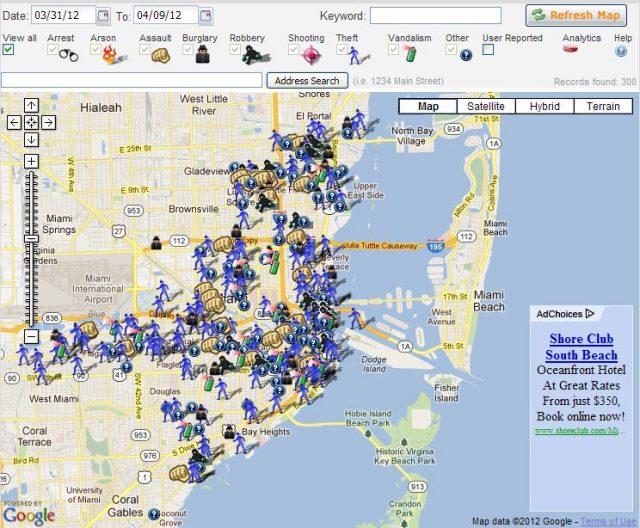Recenter the map with center pan button
Viewport: 640px width, 528px height.
coord(31,122)
